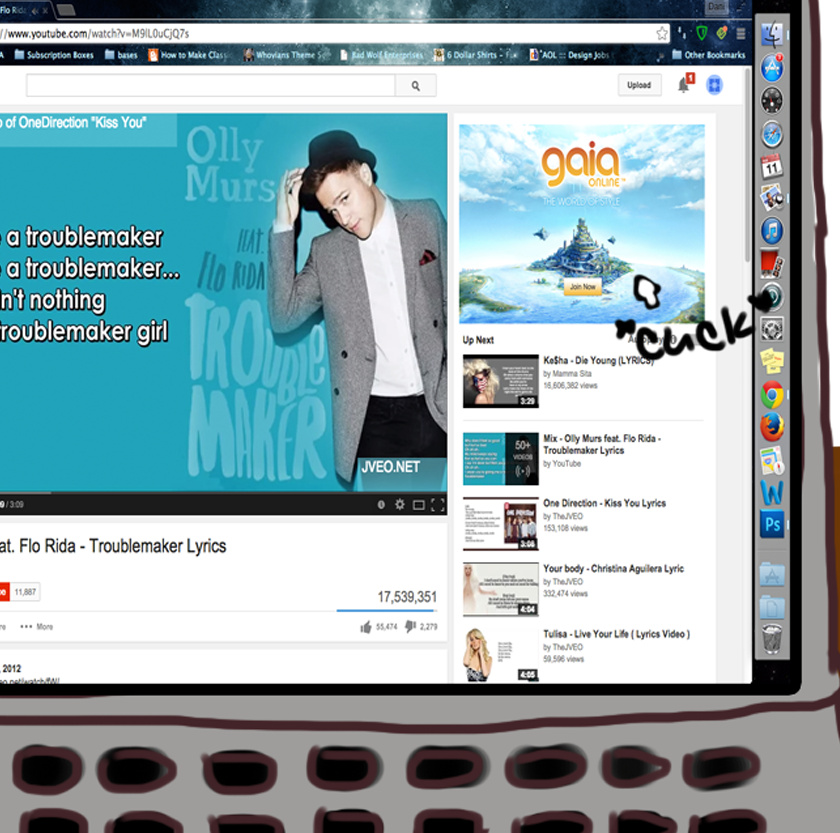The width and height of the screenshot is (840, 833).
Task: Click the thumbs up like icon
Action: (x=366, y=627)
